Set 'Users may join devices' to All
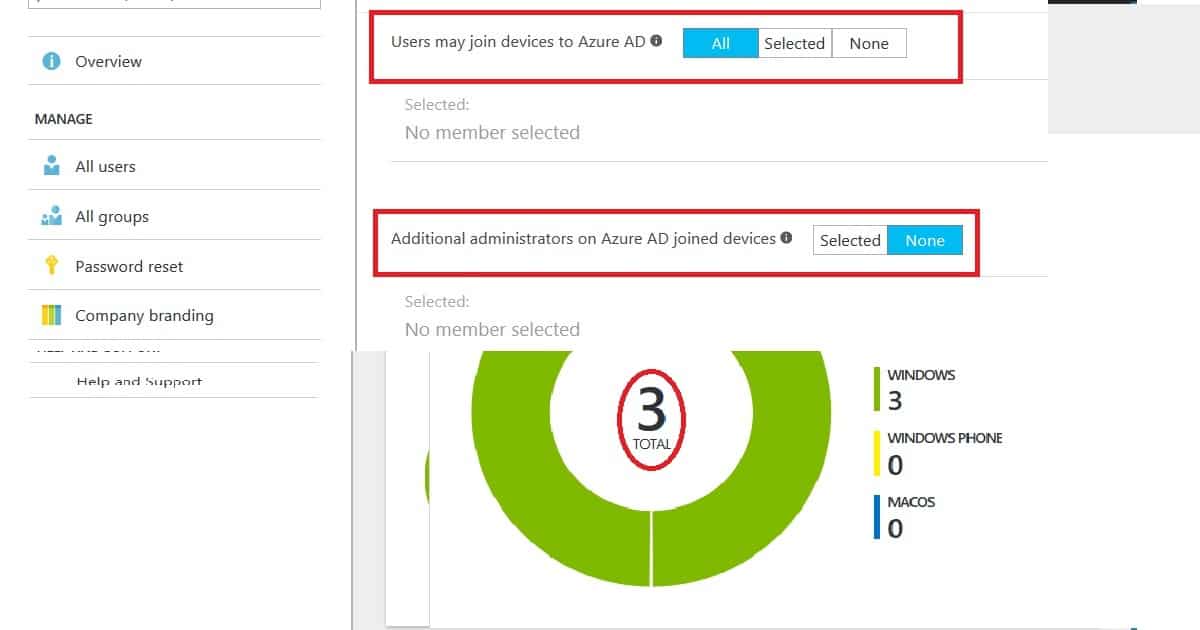Viewport: 1200px width, 630px height. click(720, 43)
